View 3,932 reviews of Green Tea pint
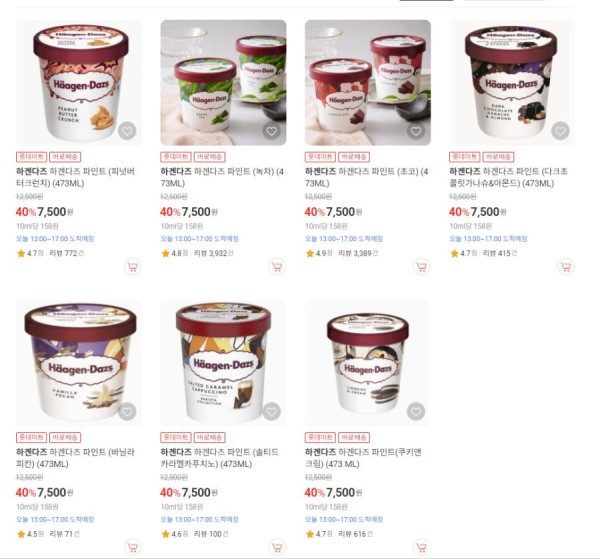Viewport: 600px width, 559px height. point(214,253)
